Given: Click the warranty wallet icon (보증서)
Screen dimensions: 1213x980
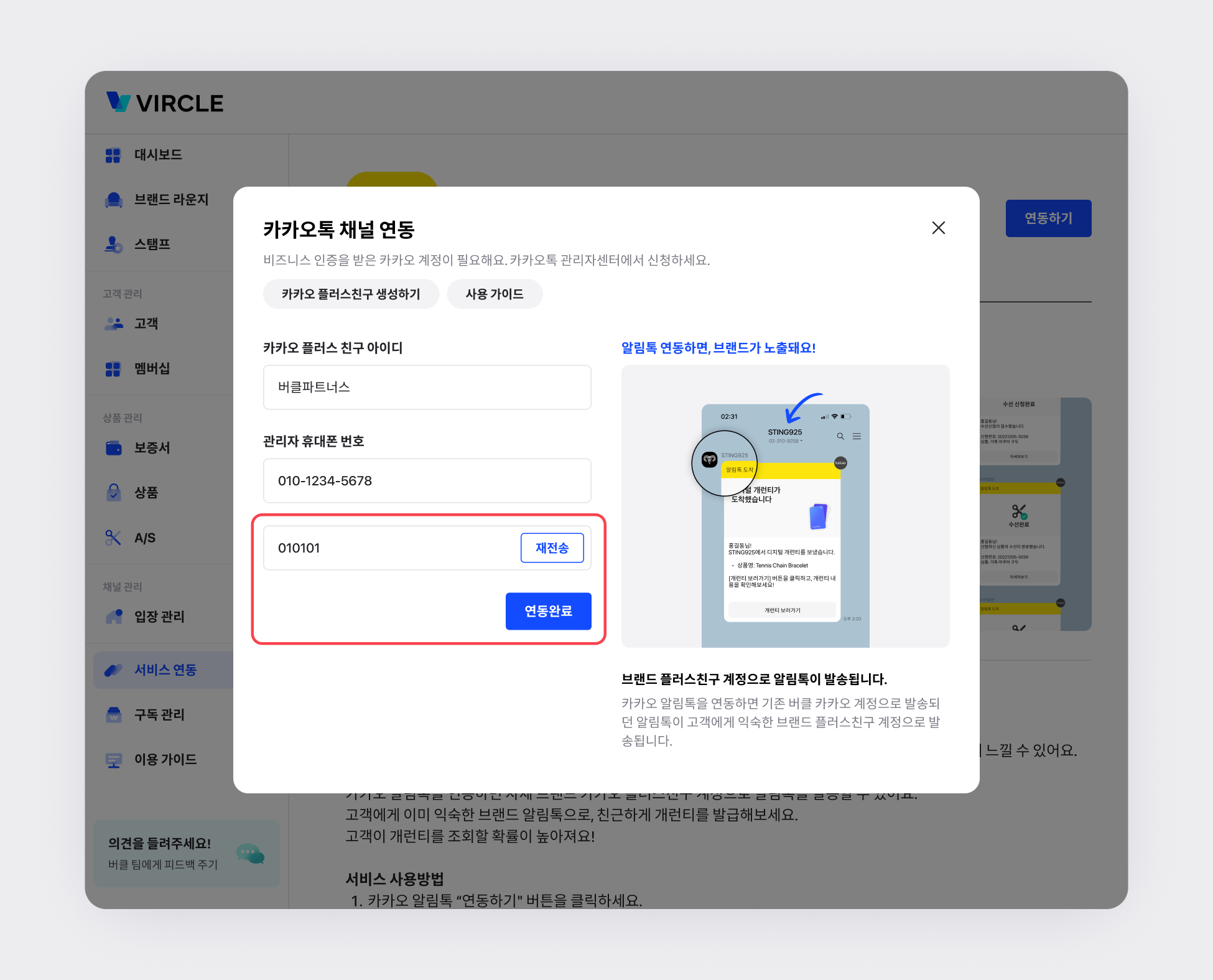Looking at the screenshot, I should pyautogui.click(x=113, y=448).
